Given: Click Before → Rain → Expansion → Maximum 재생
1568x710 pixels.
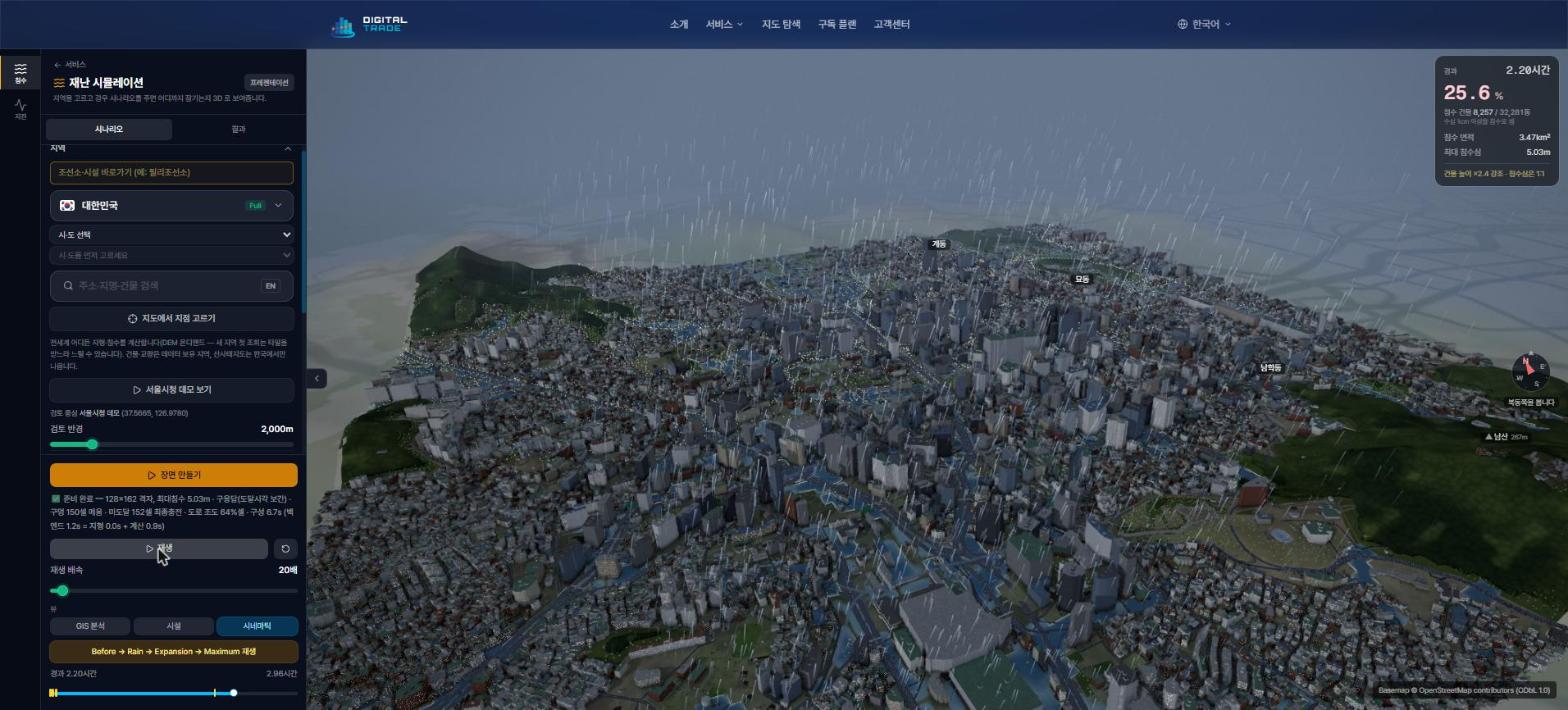Looking at the screenshot, I should click(173, 652).
